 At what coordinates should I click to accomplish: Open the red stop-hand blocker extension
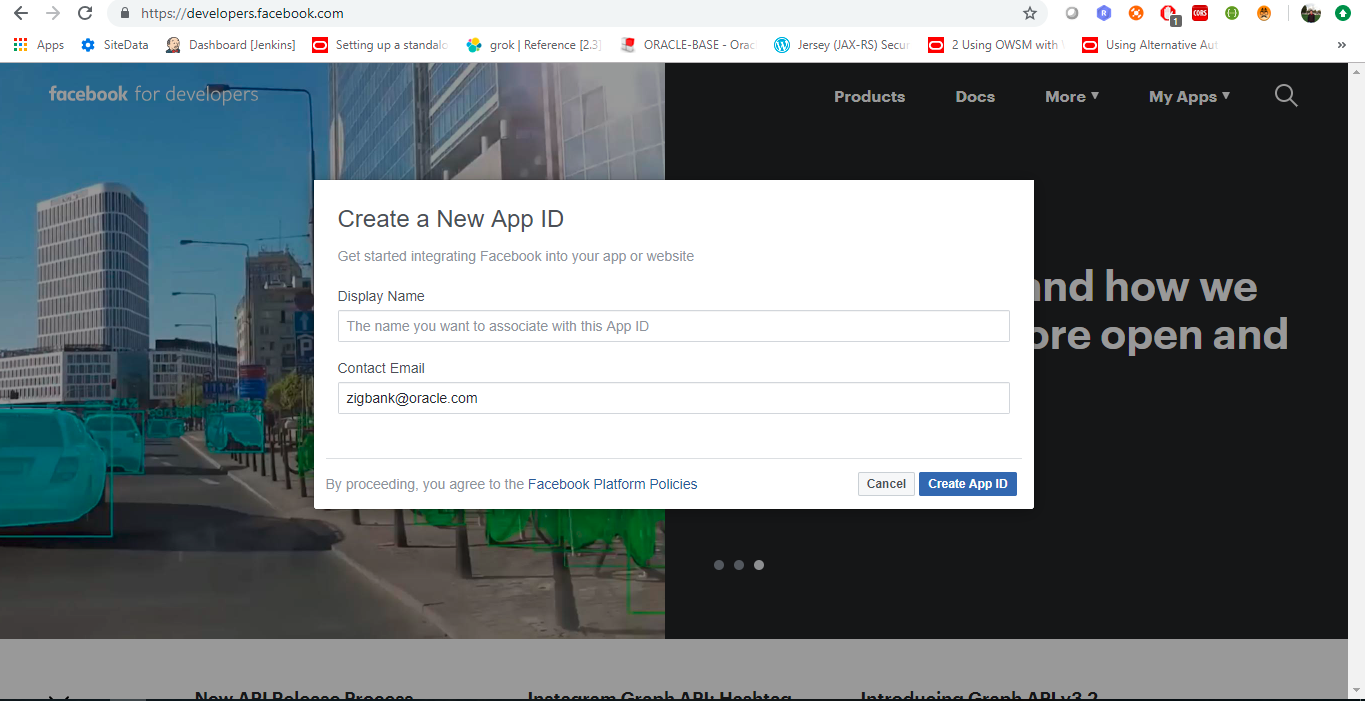(1168, 14)
